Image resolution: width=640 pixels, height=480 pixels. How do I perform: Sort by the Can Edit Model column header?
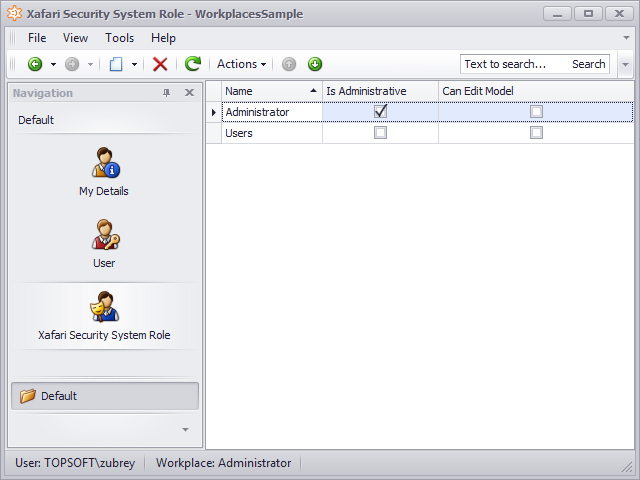(x=536, y=91)
